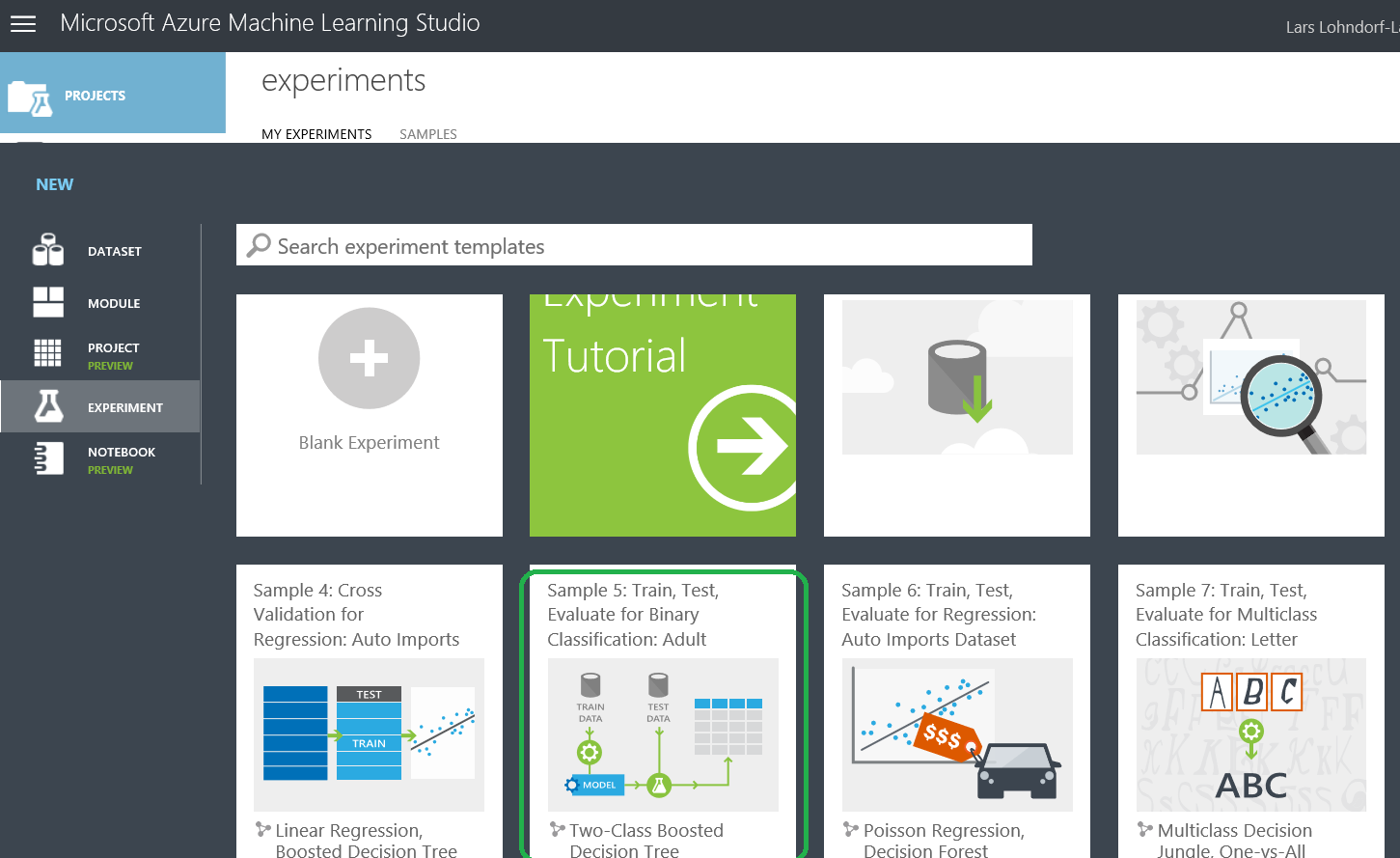The height and width of the screenshot is (858, 1400).
Task: Click the Project grid icon
Action: (x=48, y=353)
